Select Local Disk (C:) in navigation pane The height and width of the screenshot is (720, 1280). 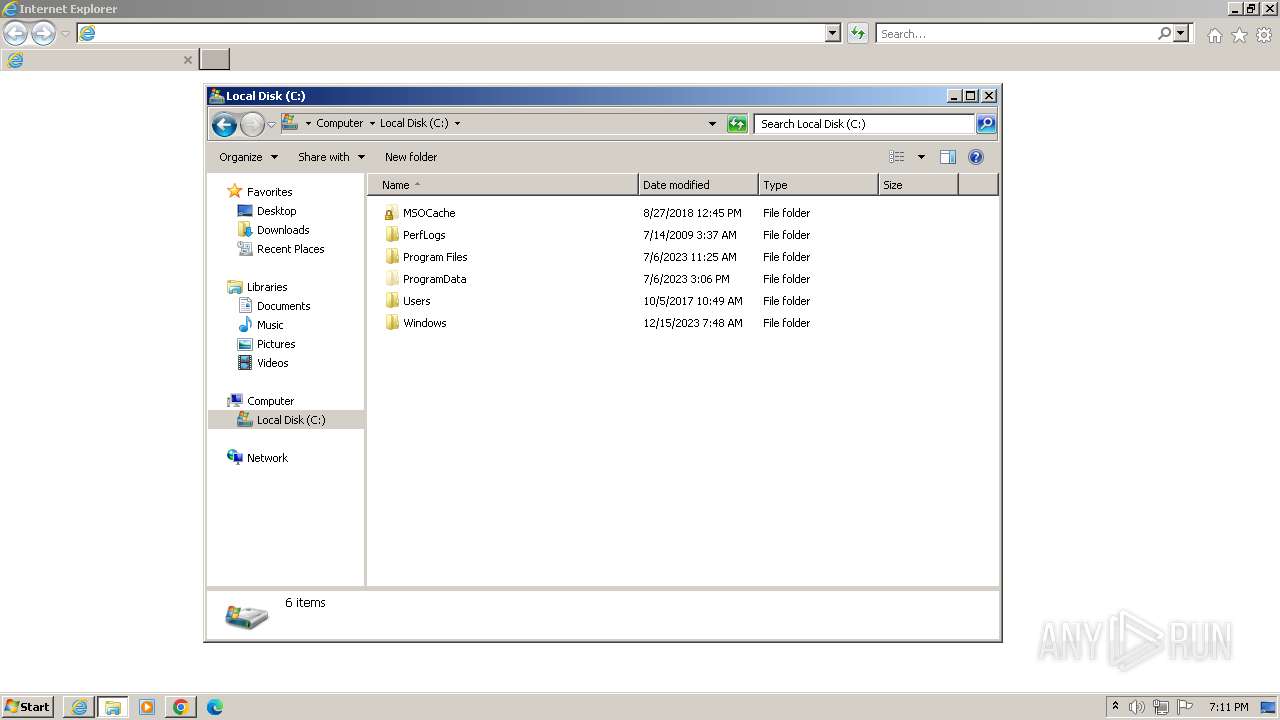pyautogui.click(x=286, y=420)
